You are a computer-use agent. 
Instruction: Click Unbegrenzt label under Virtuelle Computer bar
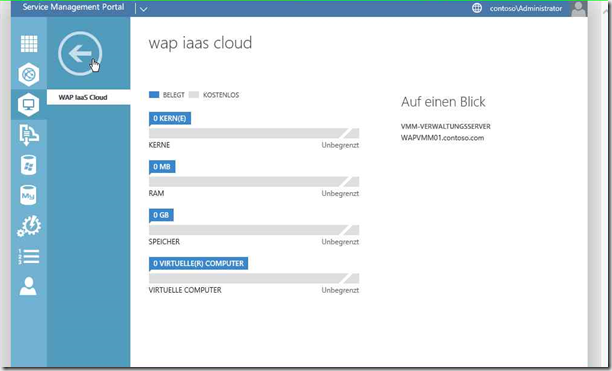340,290
